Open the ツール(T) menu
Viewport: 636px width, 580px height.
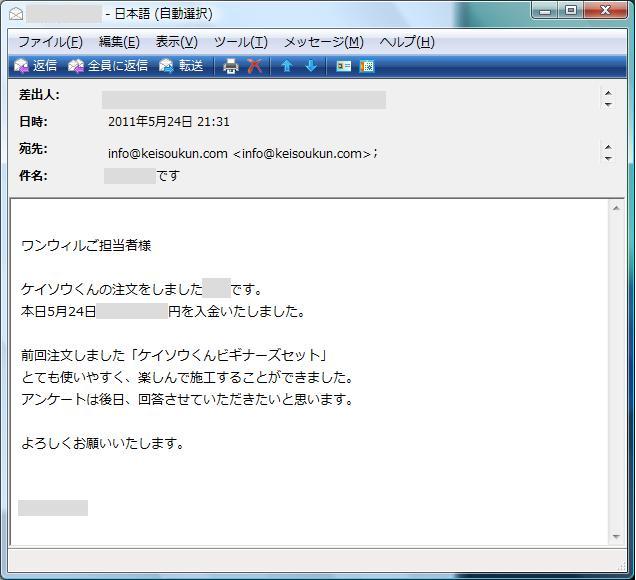tap(240, 42)
